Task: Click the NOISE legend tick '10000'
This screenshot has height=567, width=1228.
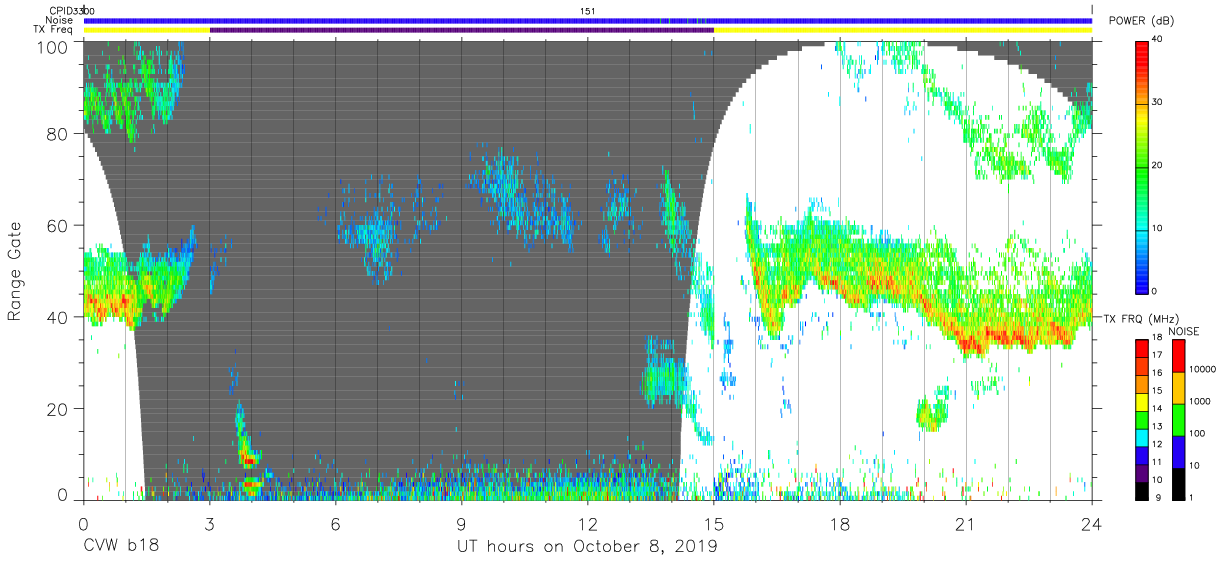Action: [1201, 370]
